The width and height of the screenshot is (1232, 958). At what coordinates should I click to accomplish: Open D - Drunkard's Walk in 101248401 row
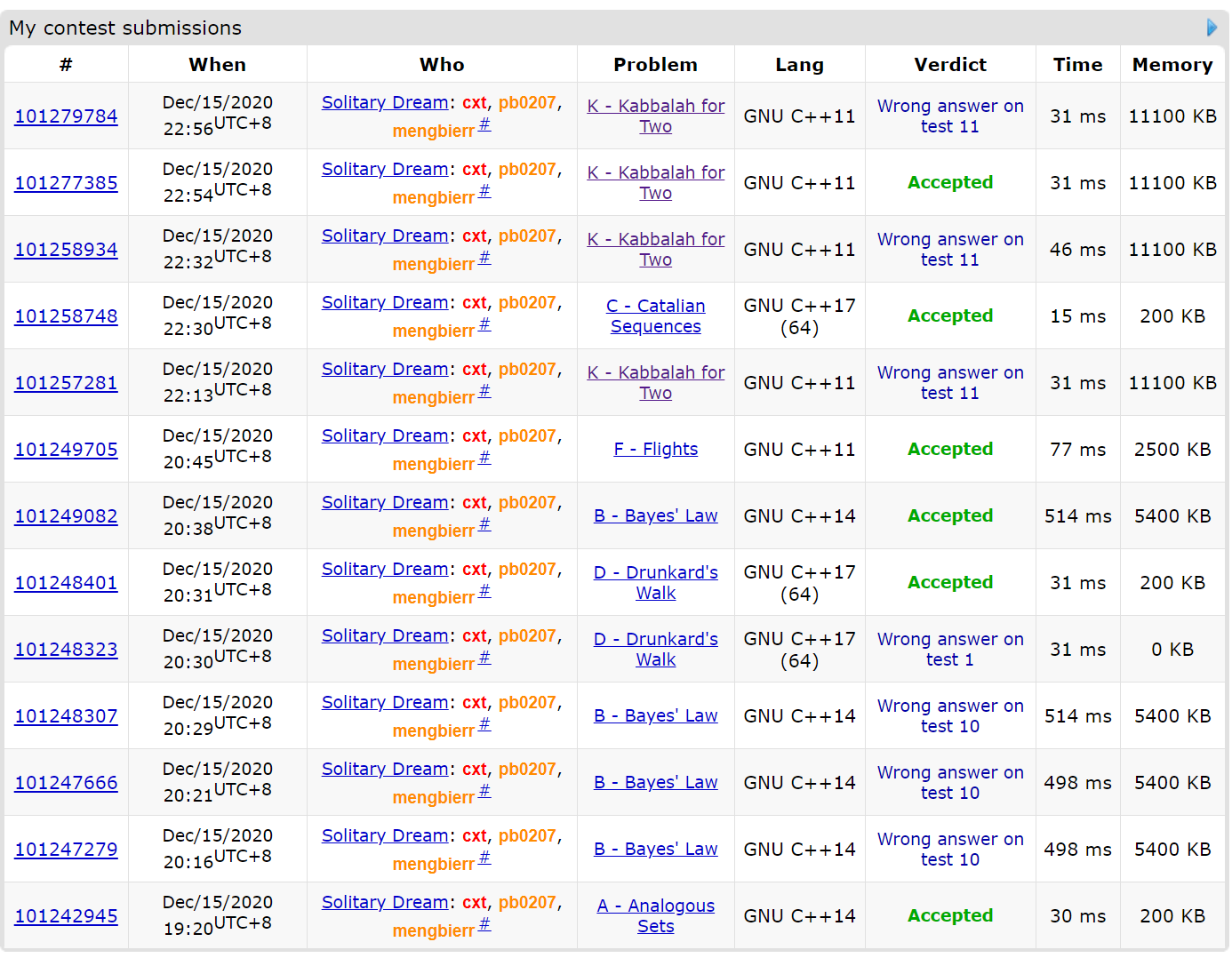[655, 583]
